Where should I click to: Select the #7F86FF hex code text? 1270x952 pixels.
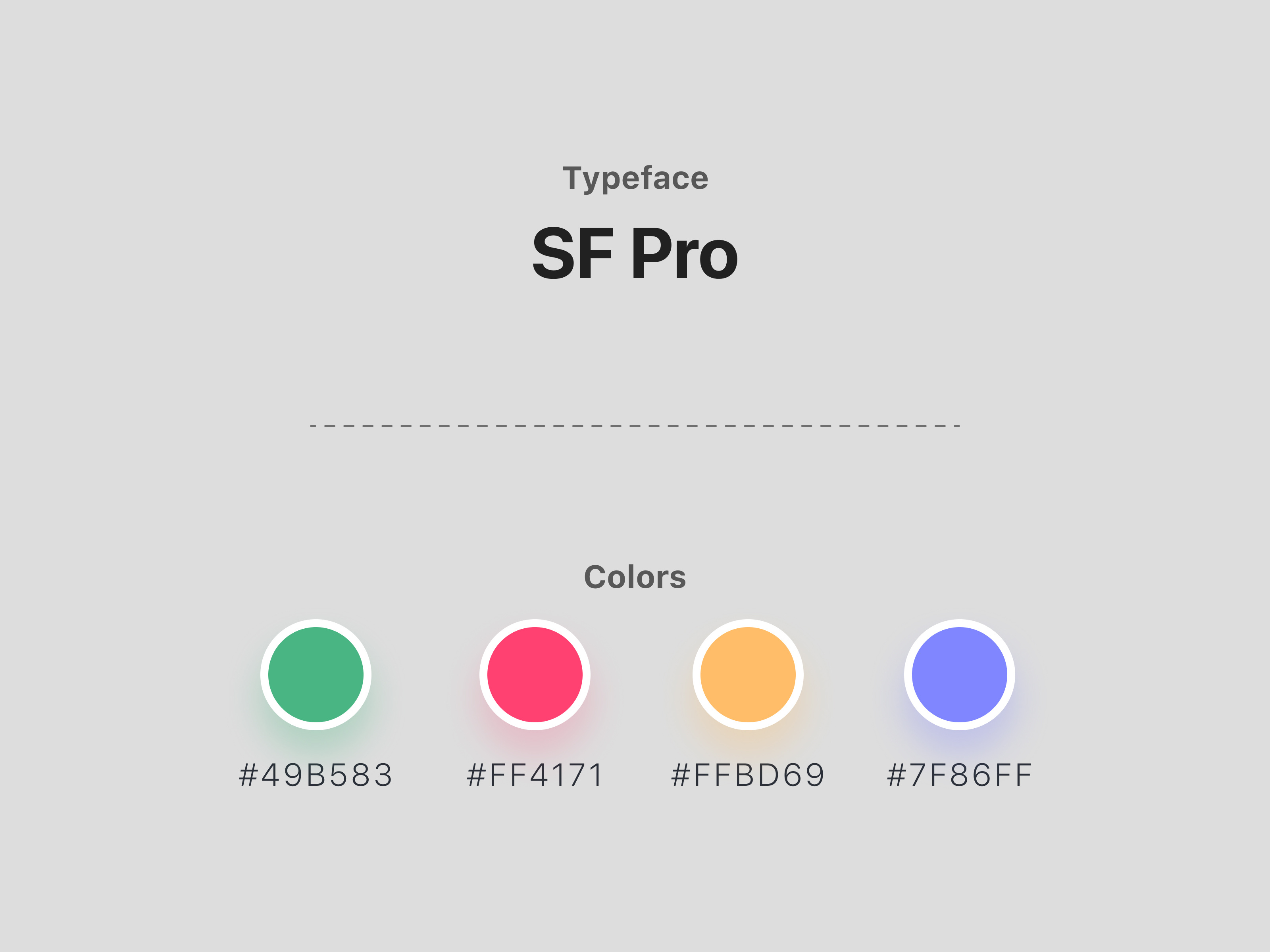959,775
